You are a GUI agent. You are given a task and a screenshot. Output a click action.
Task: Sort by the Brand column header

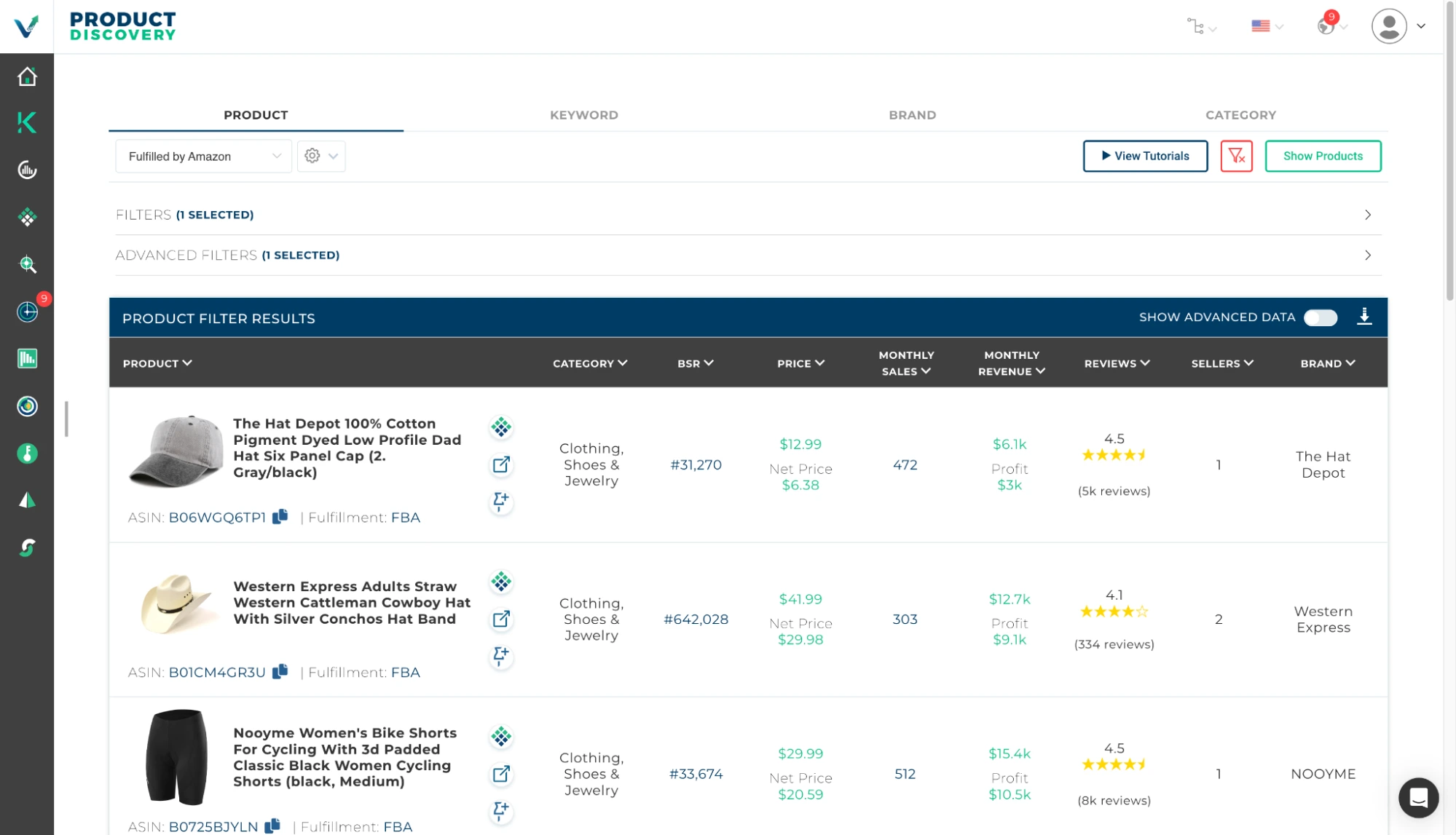coord(1328,363)
